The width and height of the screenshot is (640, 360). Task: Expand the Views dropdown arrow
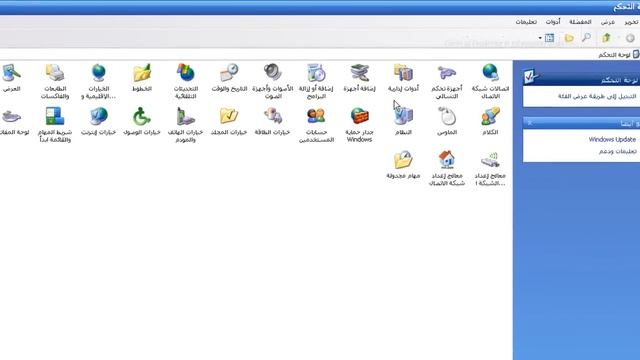click(x=540, y=38)
